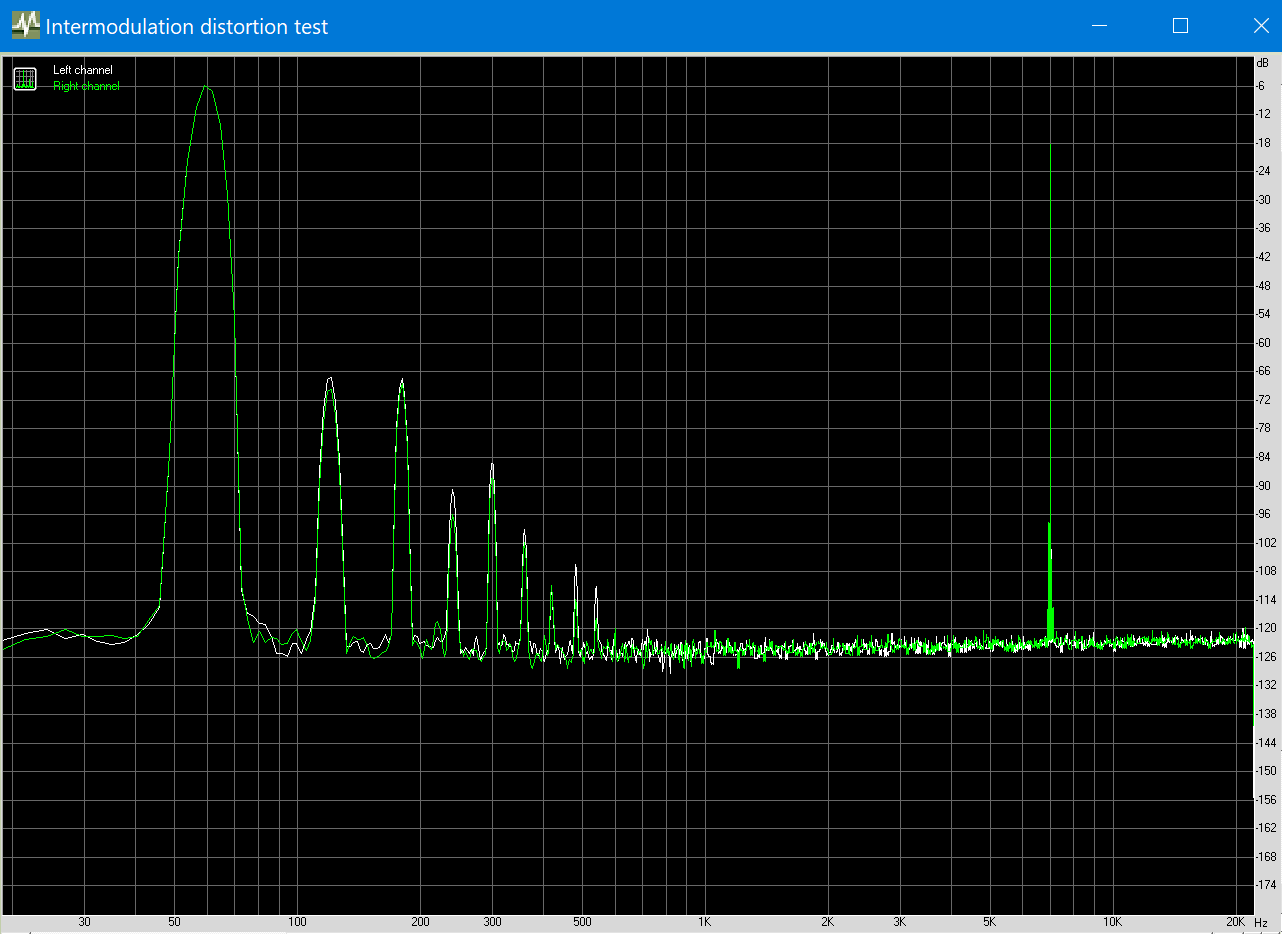Click the 30 label on frequency axis
1282x934 pixels.
pos(85,922)
